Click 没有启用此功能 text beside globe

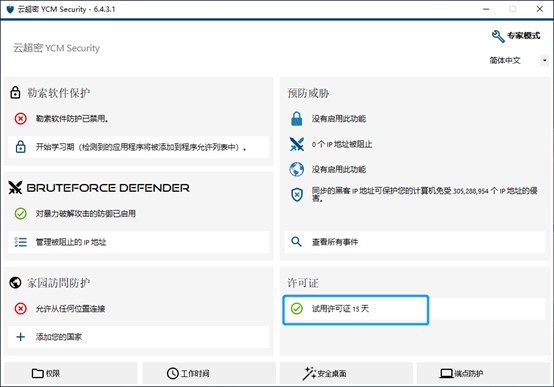pos(338,169)
